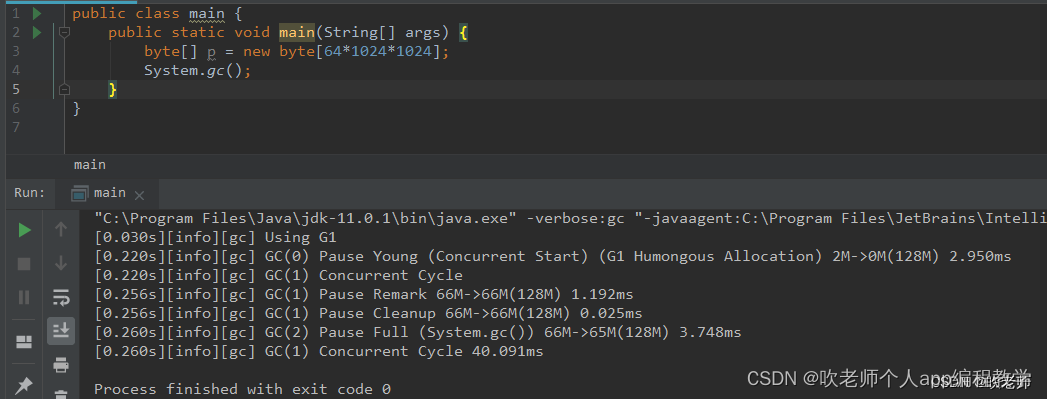The image size is (1047, 399).
Task: Toggle Scroll to End of console
Action: pyautogui.click(x=61, y=331)
